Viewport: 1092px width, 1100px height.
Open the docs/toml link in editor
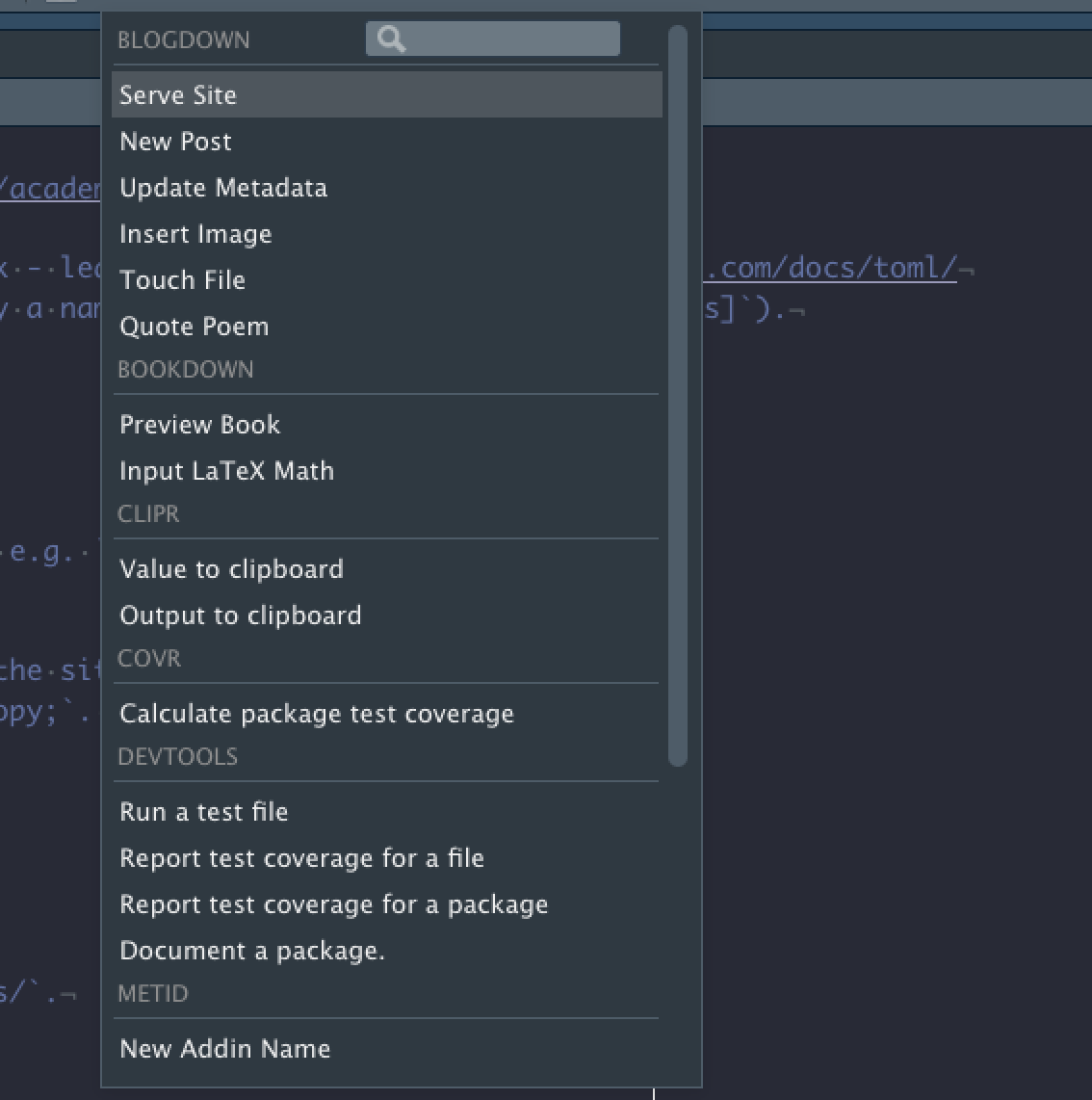point(831,267)
